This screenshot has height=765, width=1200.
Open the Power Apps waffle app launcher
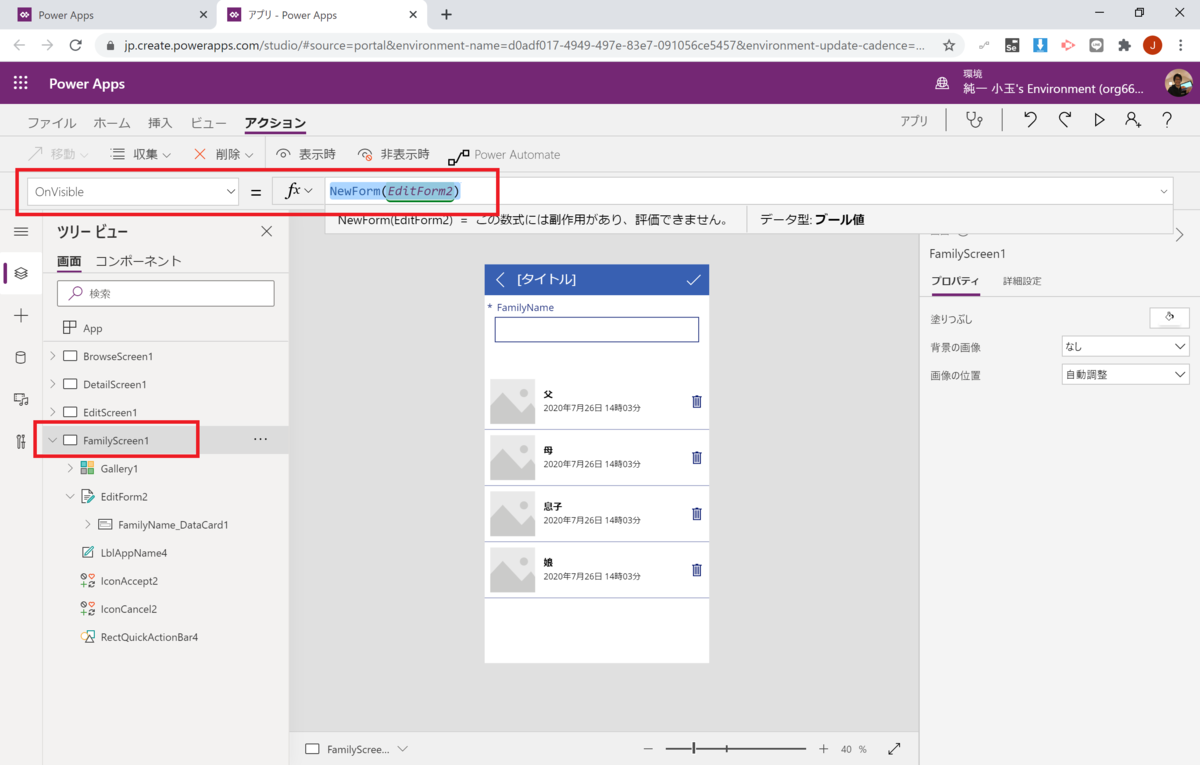[20, 84]
